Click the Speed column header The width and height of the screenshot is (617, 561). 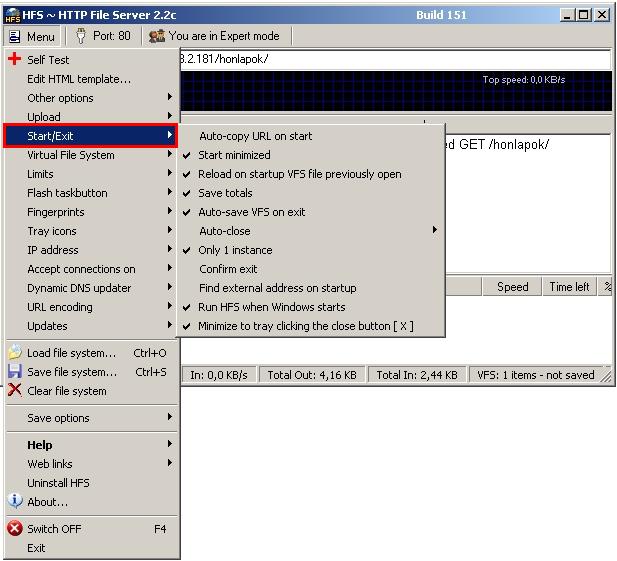point(512,287)
